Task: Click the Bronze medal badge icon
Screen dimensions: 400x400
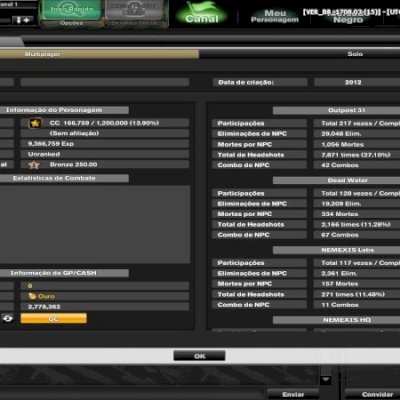Action: click(34, 165)
